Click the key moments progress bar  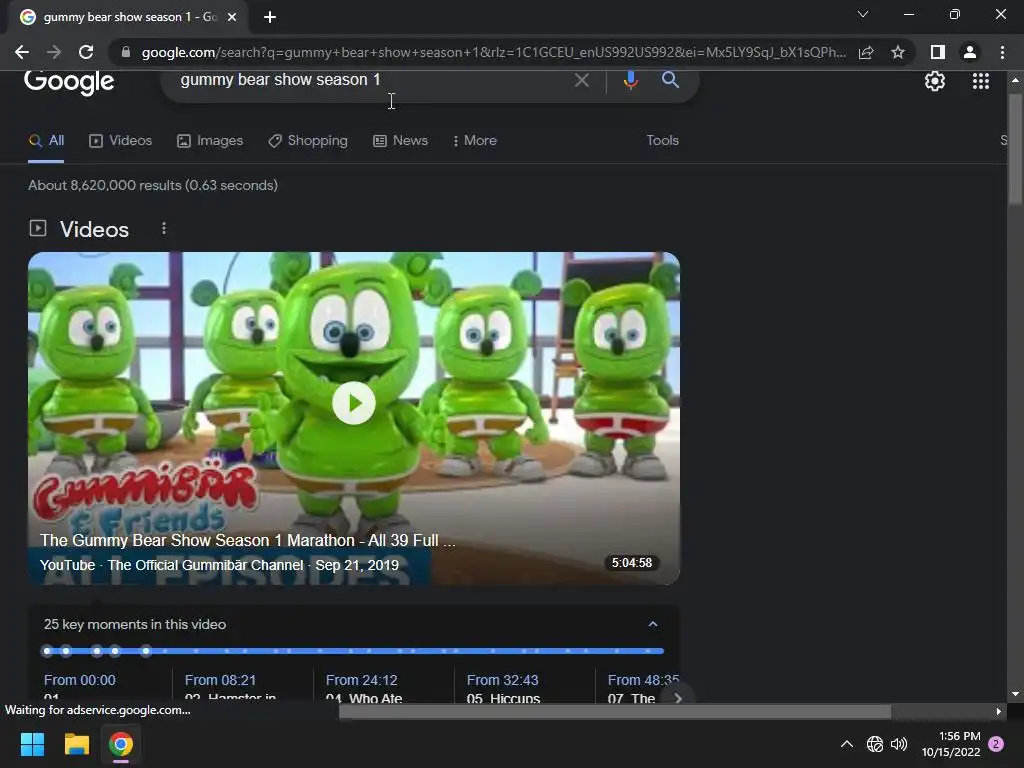(354, 650)
